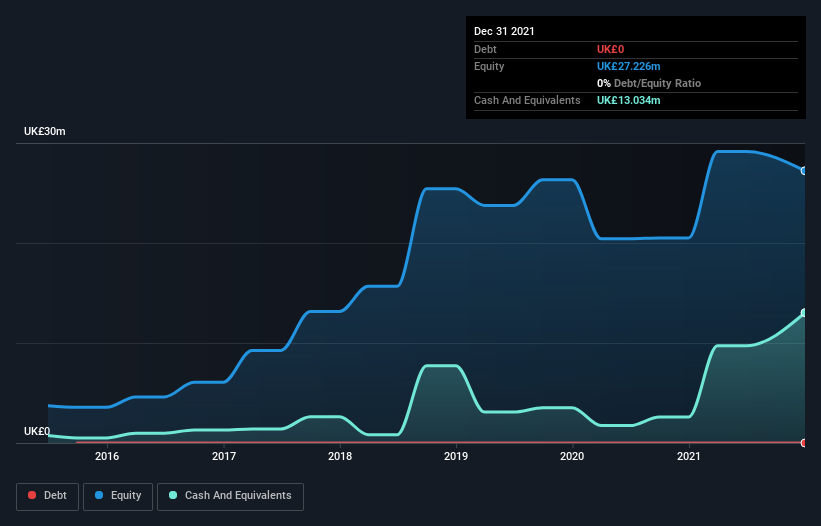Click the UK£0 y-axis label

pyautogui.click(x=37, y=431)
